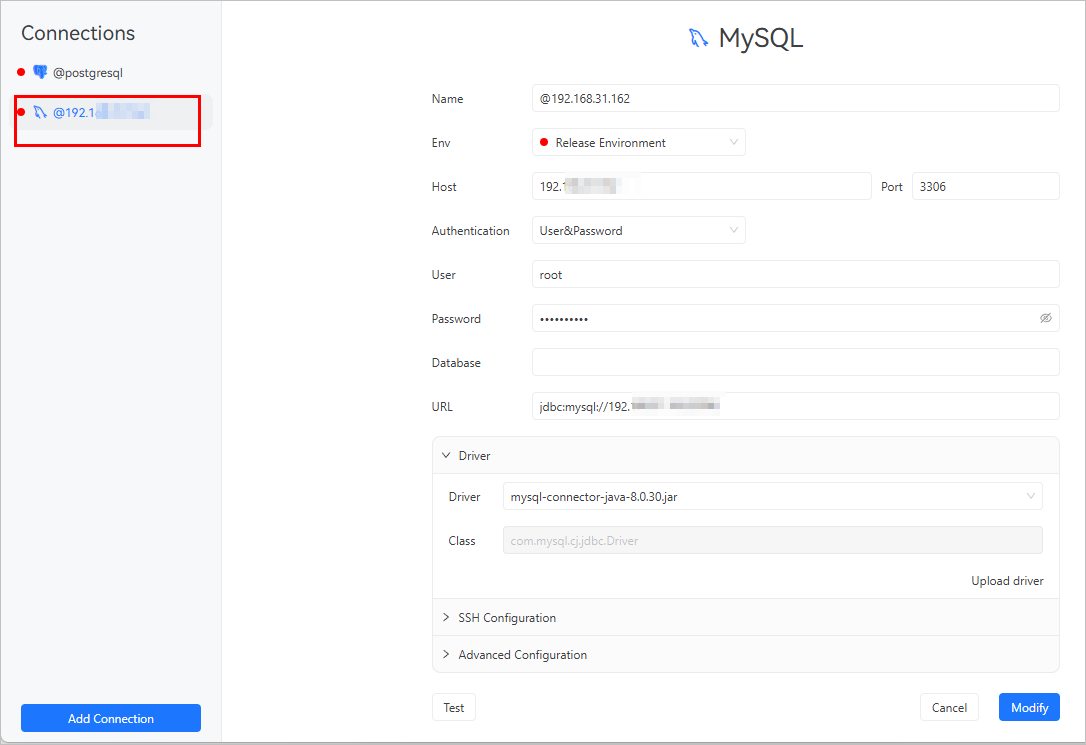The width and height of the screenshot is (1086, 745).
Task: Open the Driver dropdown showing mysql-connector-java-8.0.30.jar
Action: tap(772, 496)
